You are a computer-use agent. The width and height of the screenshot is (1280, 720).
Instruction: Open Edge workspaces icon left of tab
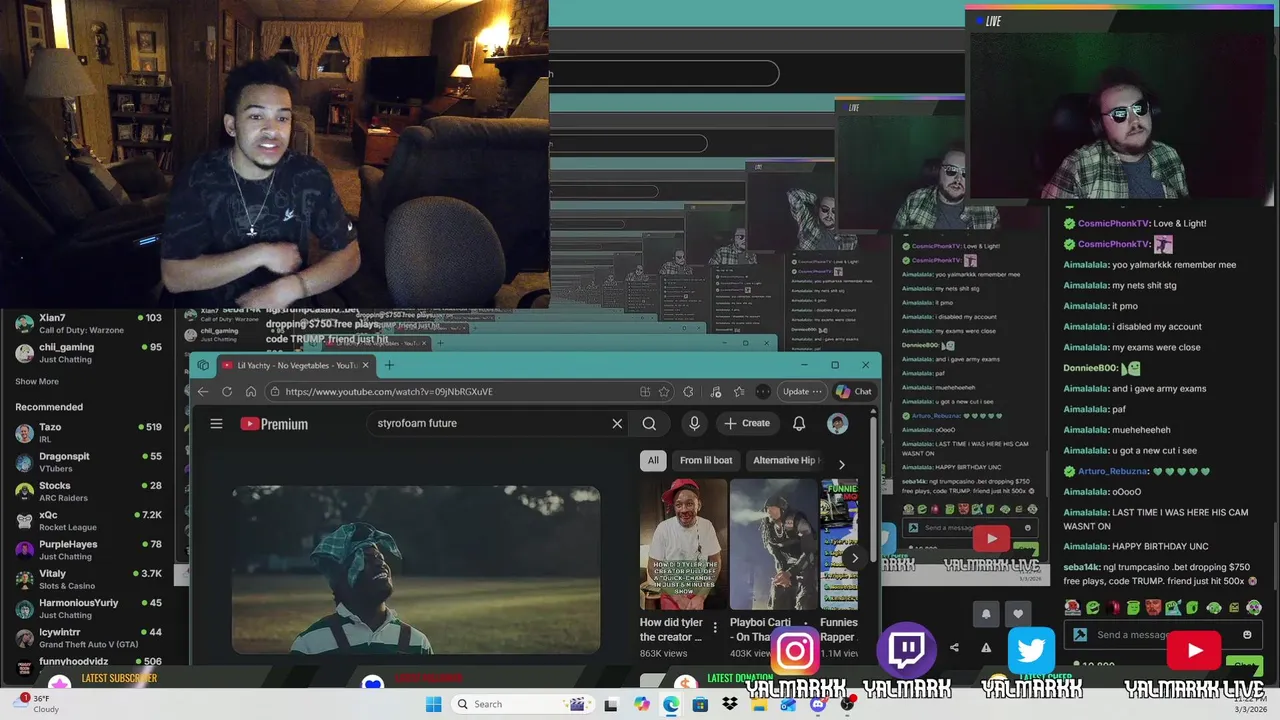203,365
